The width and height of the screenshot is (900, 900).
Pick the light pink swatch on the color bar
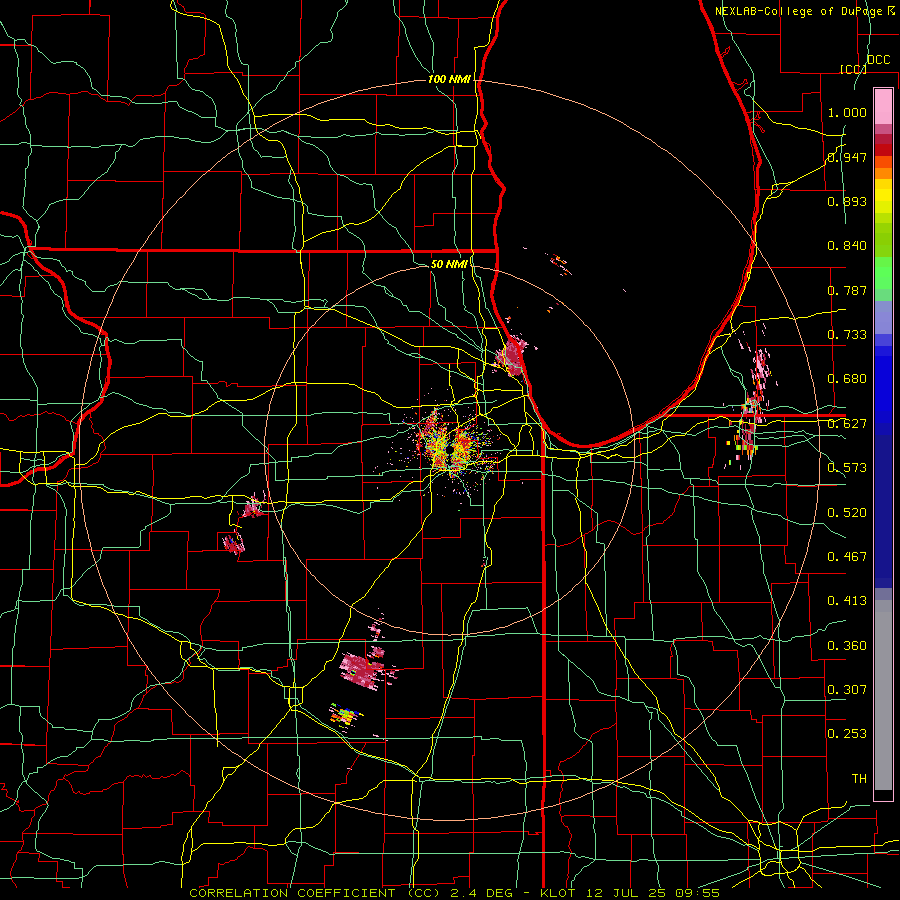point(883,106)
